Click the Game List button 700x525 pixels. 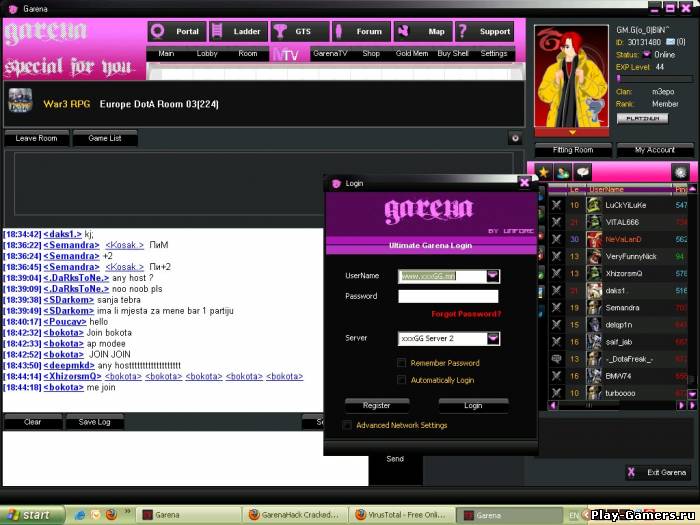point(105,138)
